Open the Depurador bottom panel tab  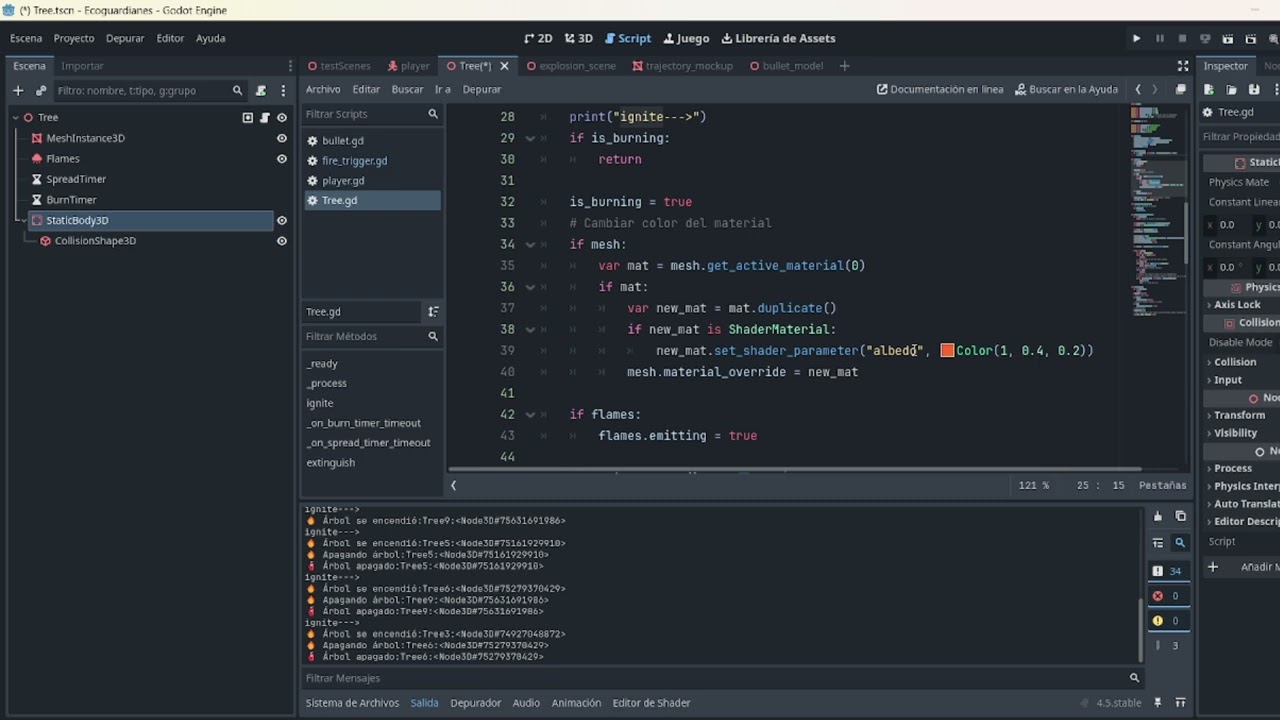click(475, 703)
